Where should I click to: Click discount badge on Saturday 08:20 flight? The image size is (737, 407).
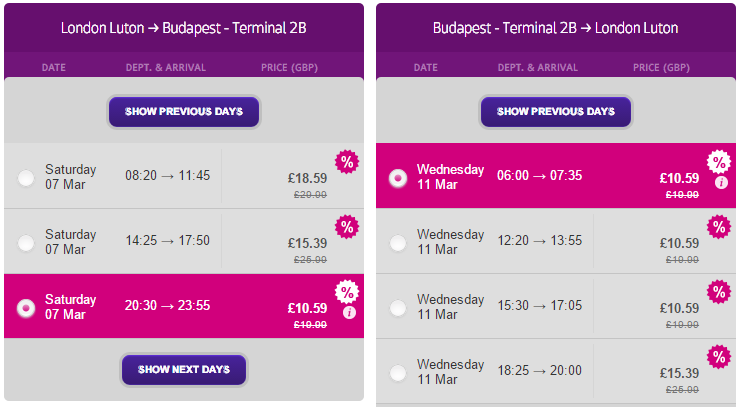347,162
